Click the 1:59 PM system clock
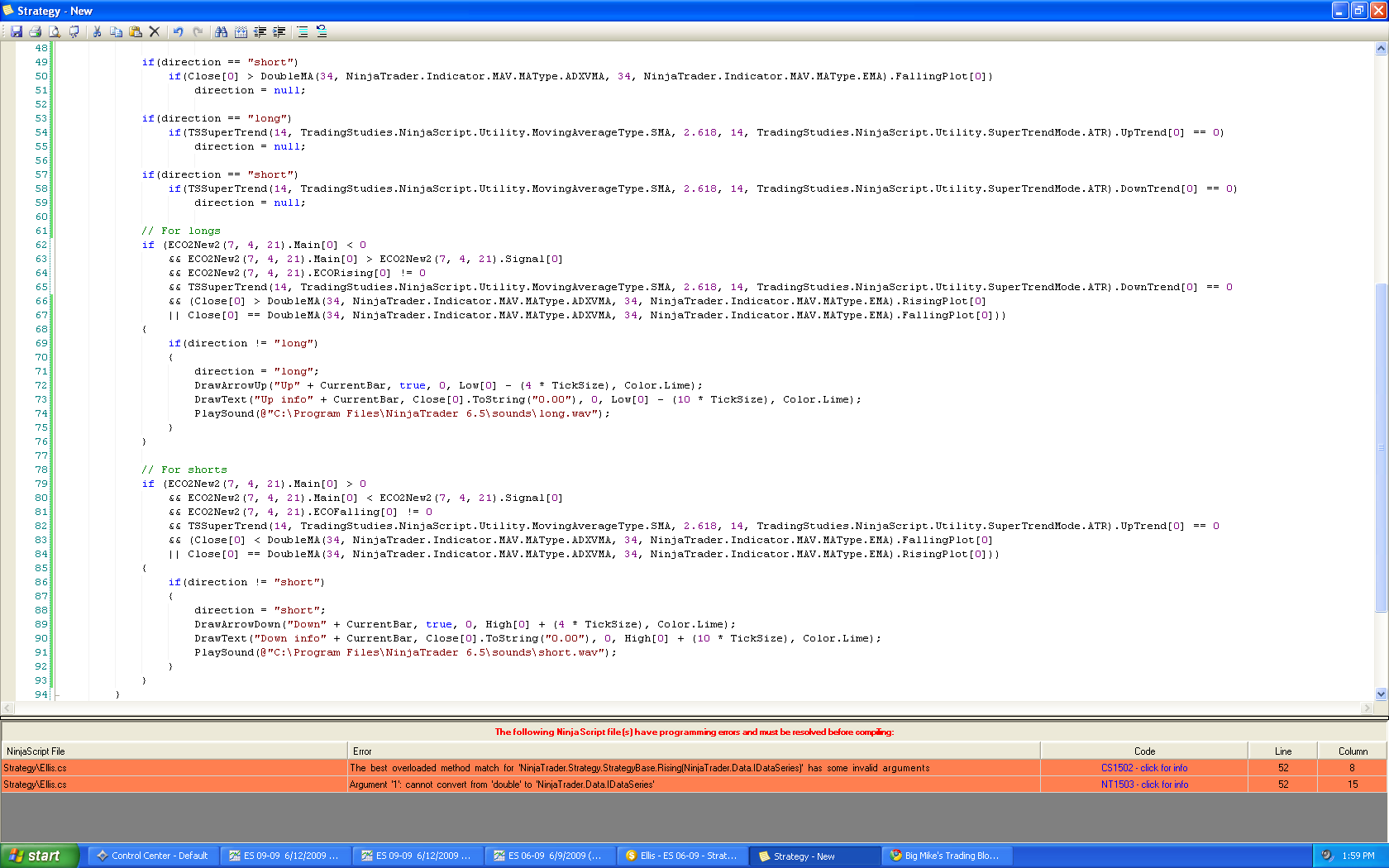The height and width of the screenshot is (868, 1389). pyautogui.click(x=1358, y=856)
